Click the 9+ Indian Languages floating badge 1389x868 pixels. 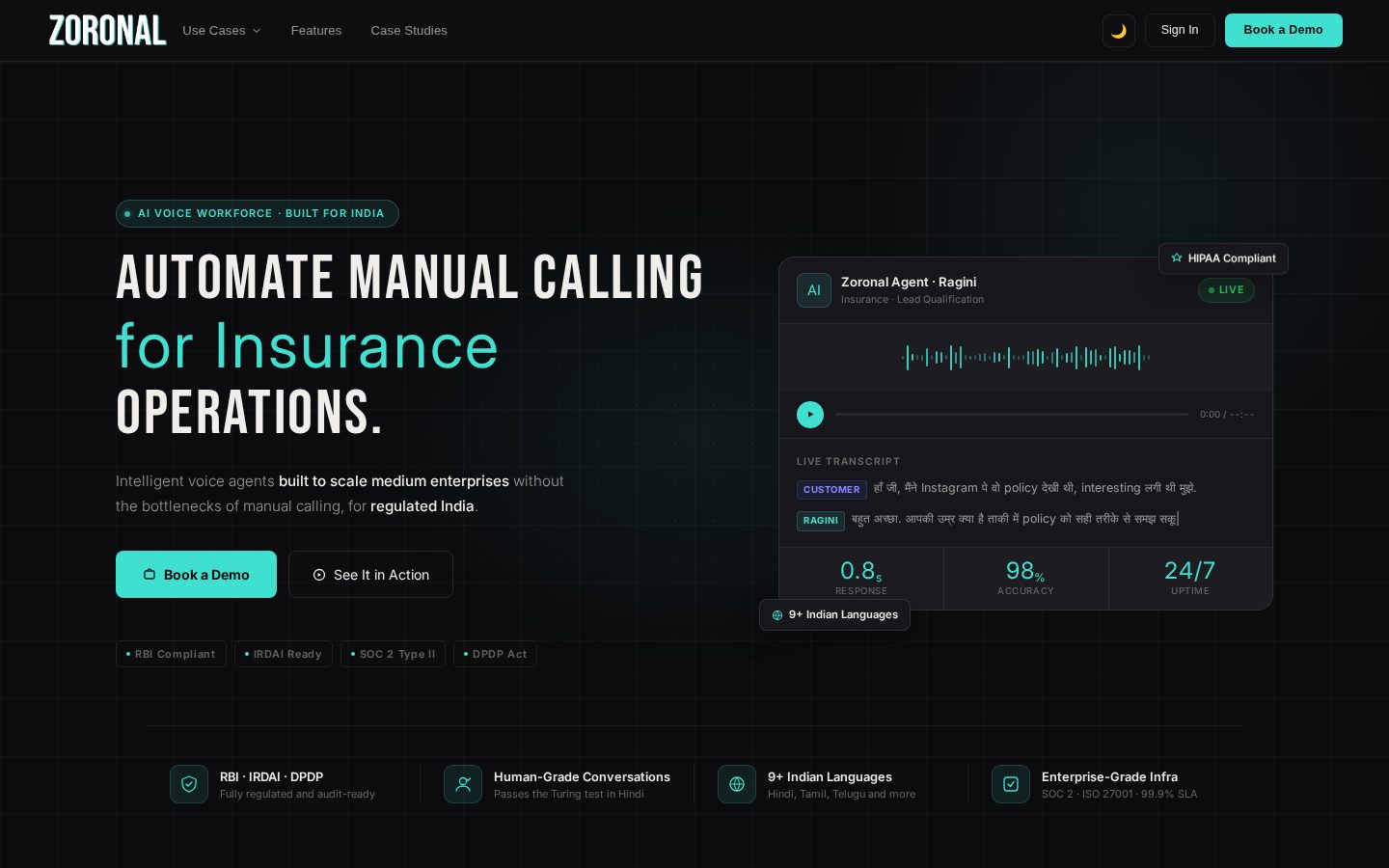834,614
